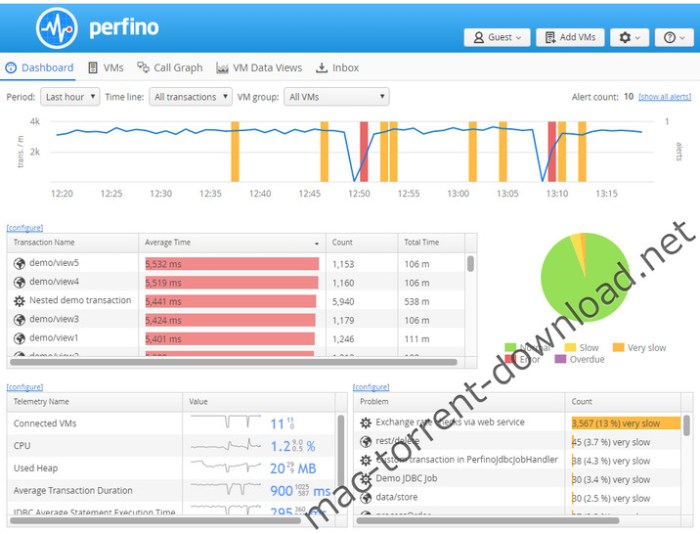Click the globe icon for demo/view5
700x534 pixels.
19,264
